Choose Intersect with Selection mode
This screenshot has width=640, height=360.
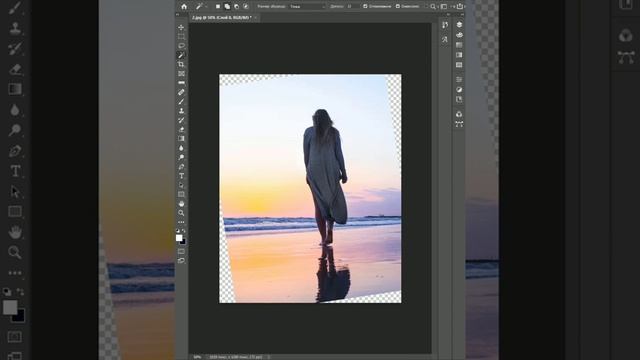pos(246,7)
